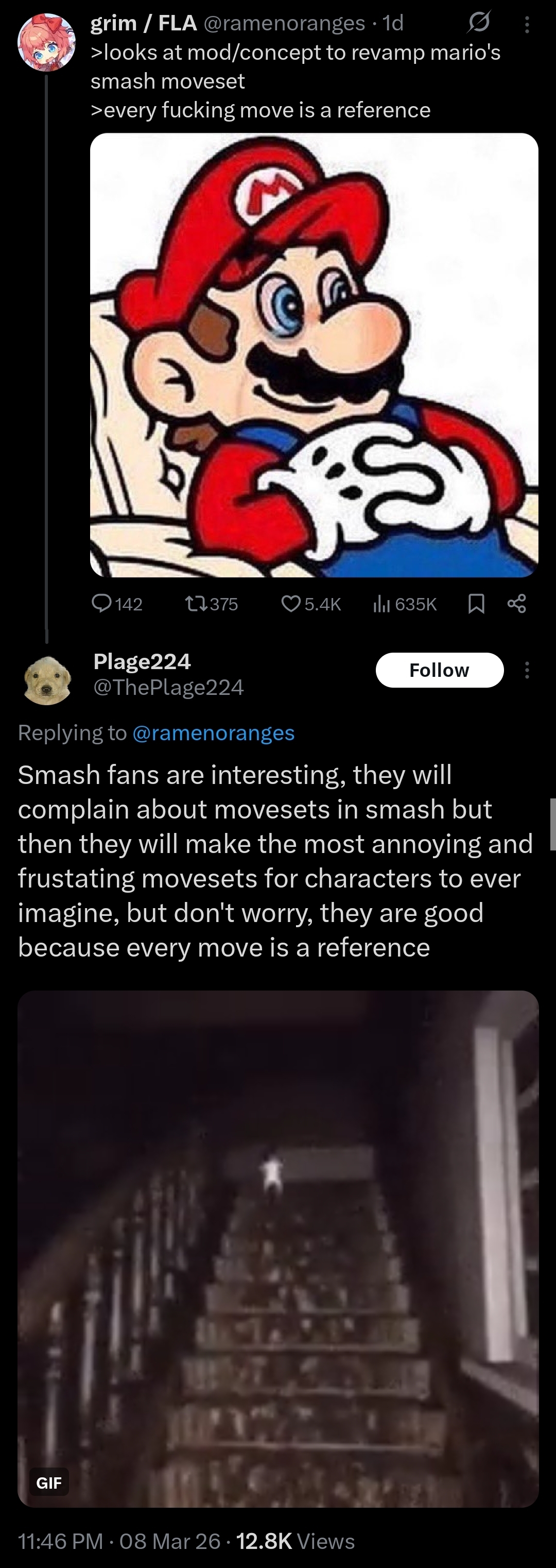Open the Mario meme image
The width and height of the screenshot is (556, 1568).
click(x=314, y=354)
